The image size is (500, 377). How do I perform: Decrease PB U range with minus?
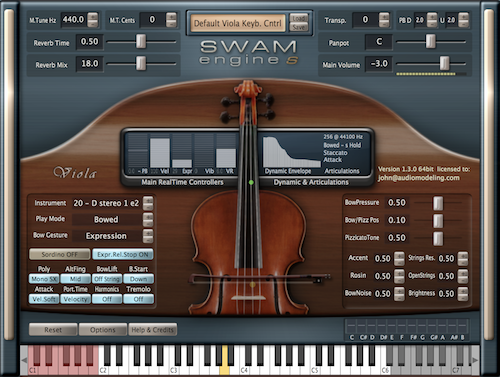pos(463,24)
